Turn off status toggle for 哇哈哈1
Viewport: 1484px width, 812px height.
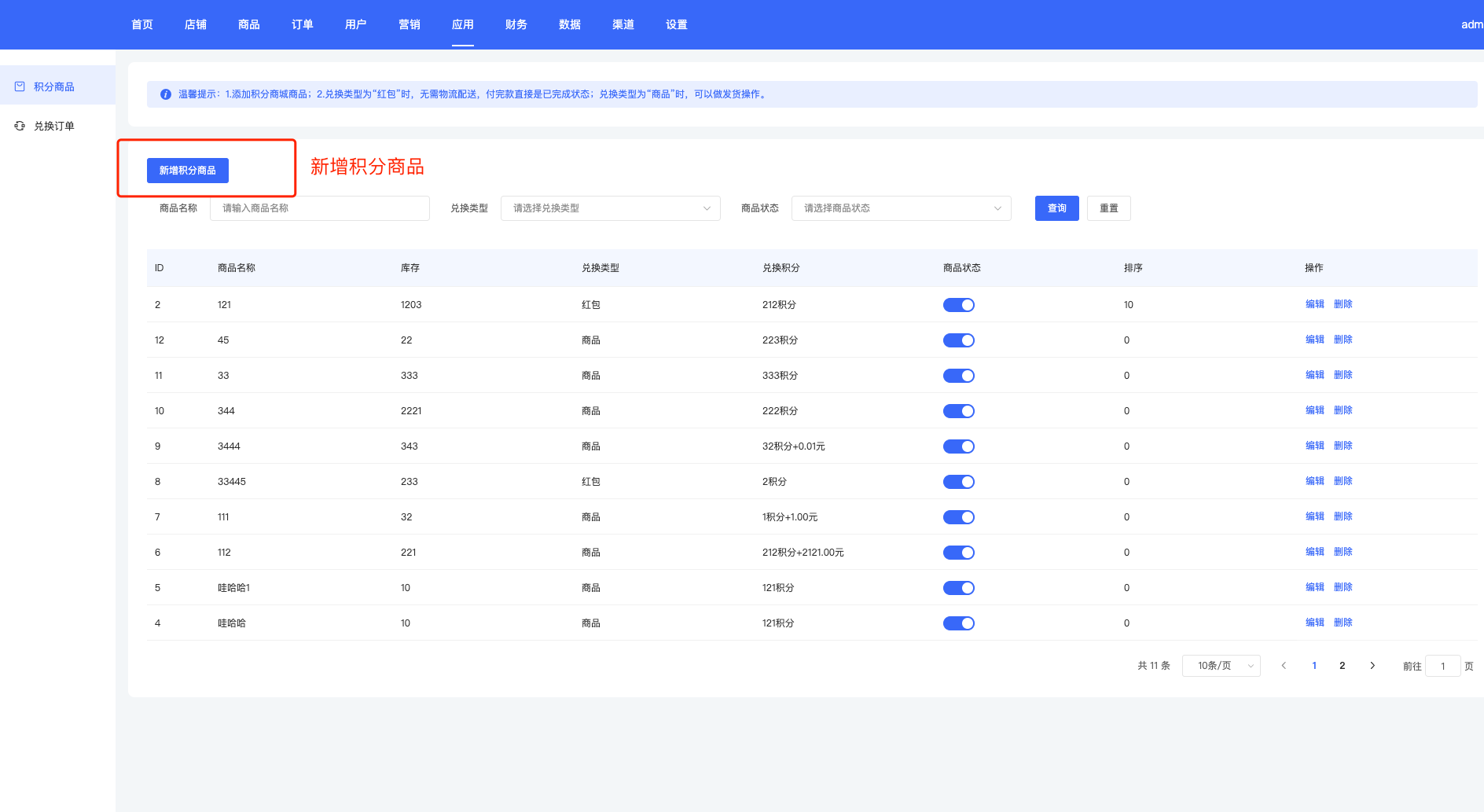coord(958,588)
